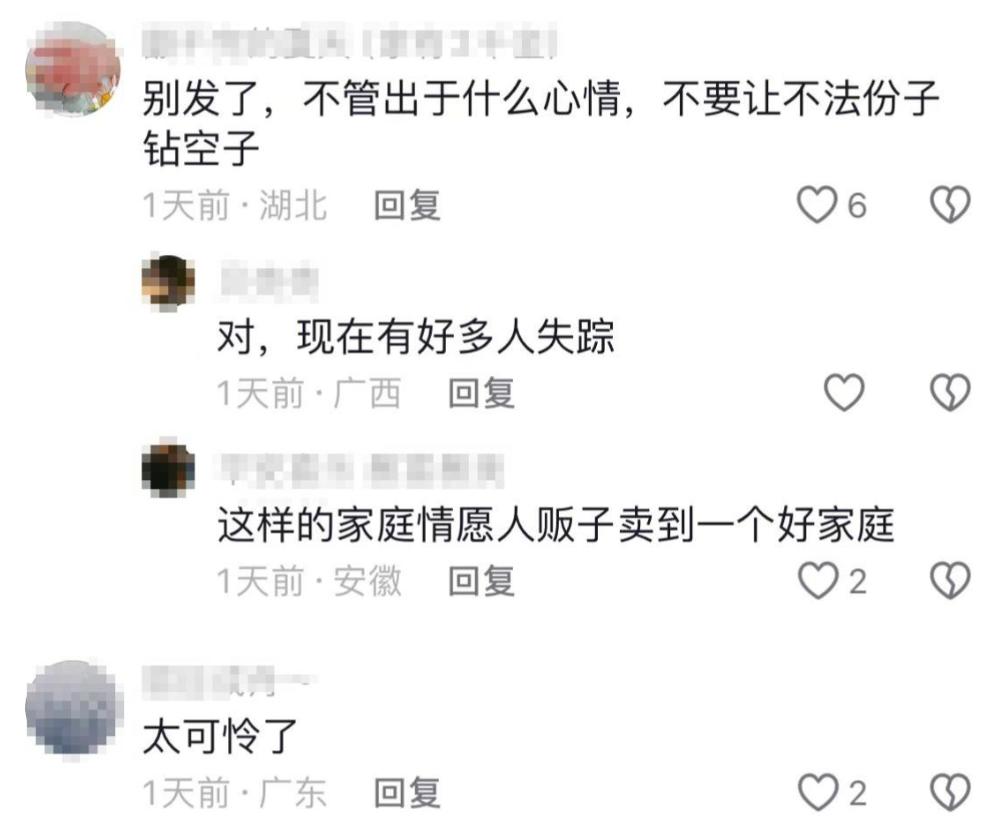Like the 广西 reply about missing people
This screenshot has width=1004, height=816.
coord(844,392)
